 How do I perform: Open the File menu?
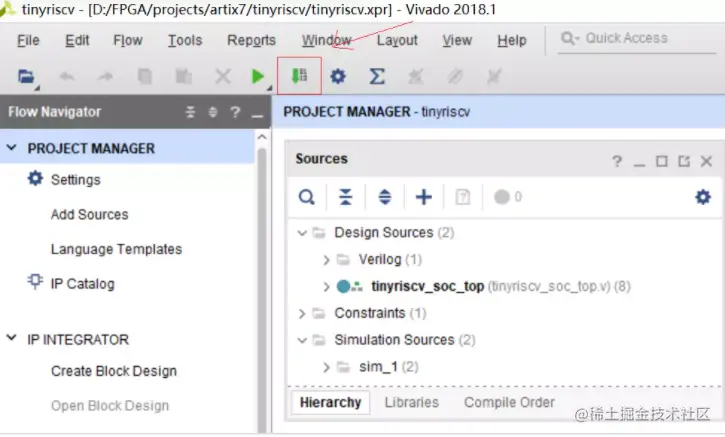pyautogui.click(x=28, y=41)
